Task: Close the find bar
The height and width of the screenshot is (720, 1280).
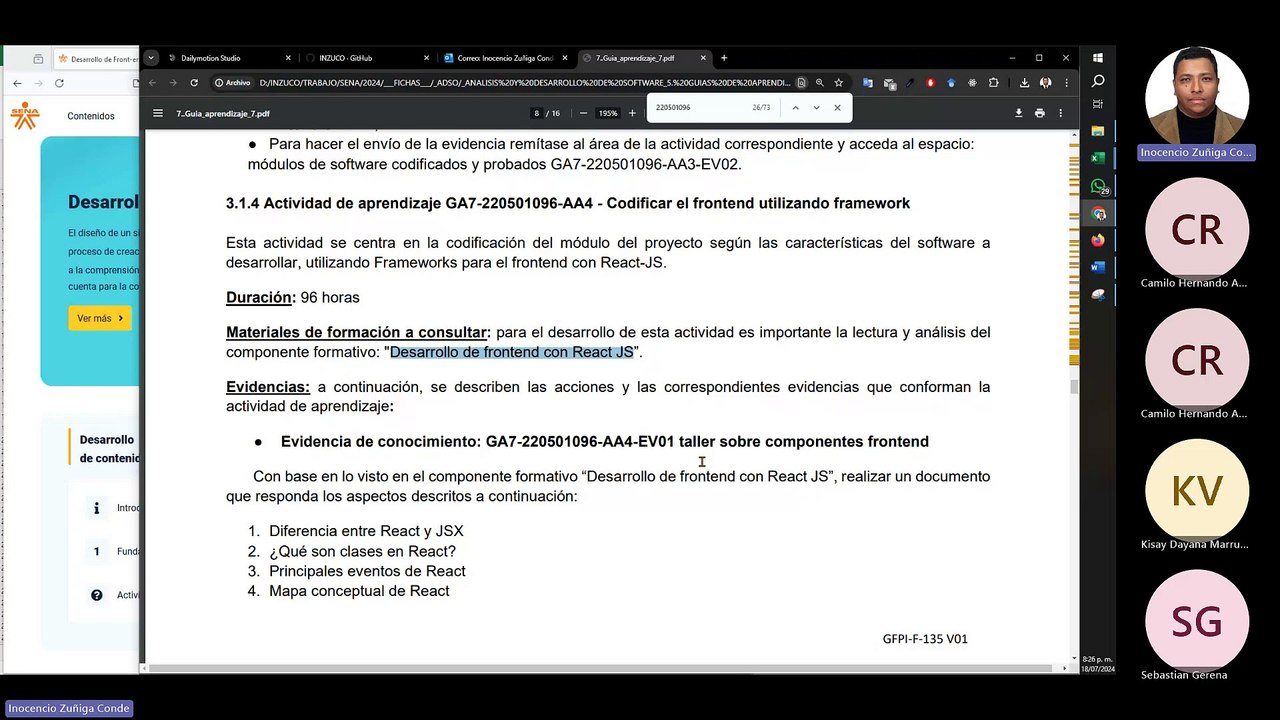Action: tap(837, 107)
